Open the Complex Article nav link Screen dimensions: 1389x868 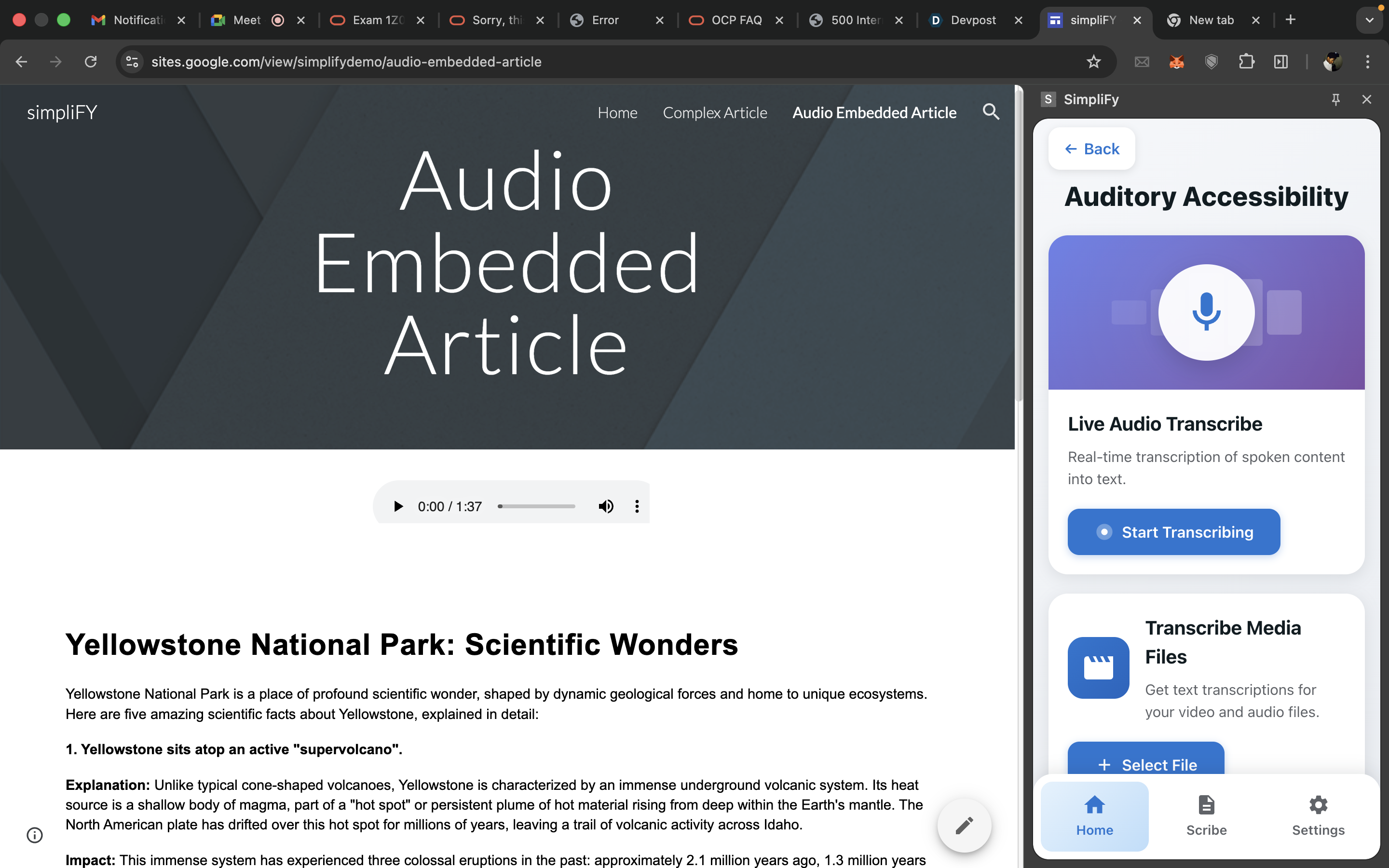tap(715, 112)
